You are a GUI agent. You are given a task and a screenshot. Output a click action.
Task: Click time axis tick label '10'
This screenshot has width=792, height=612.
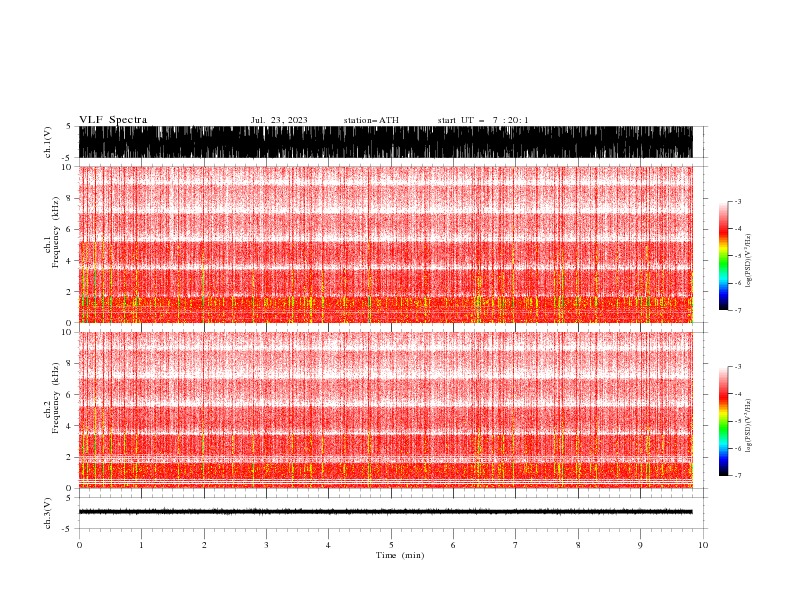point(703,545)
